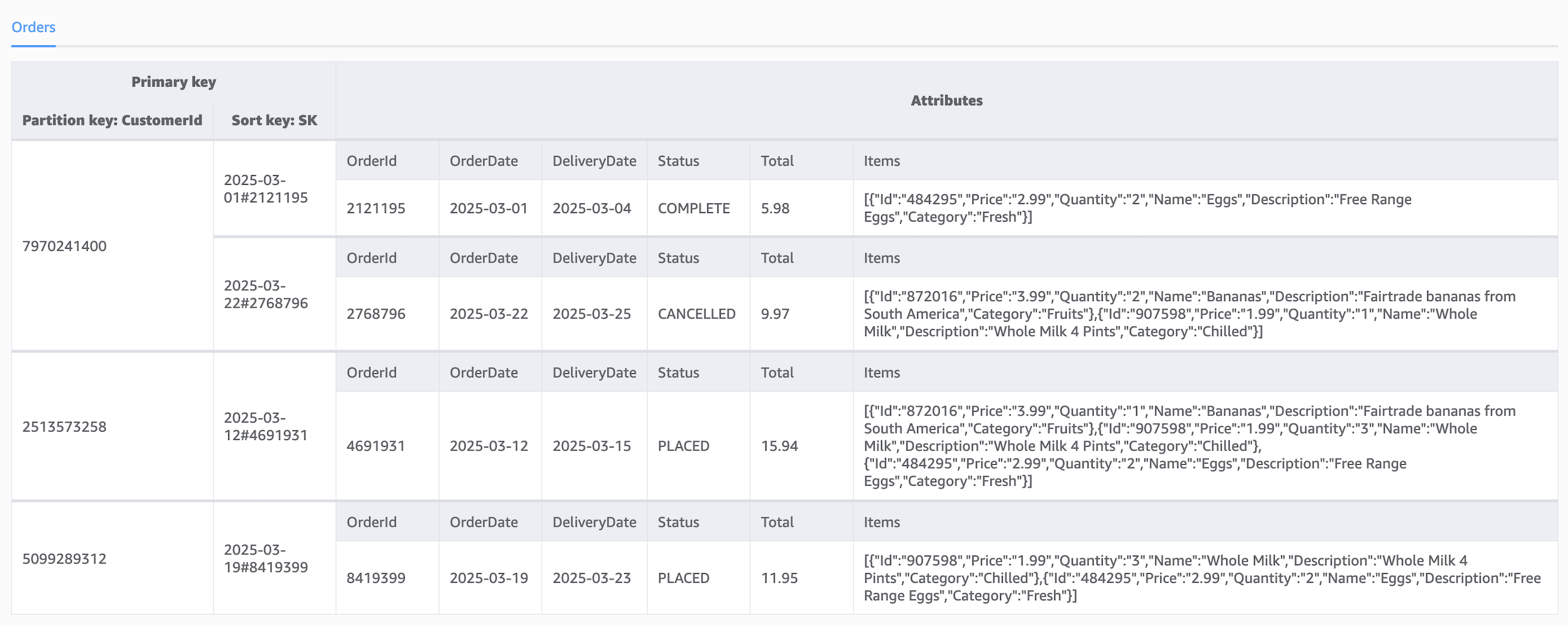Click the Sort key: SK header
The image size is (1568, 626).
[x=273, y=120]
